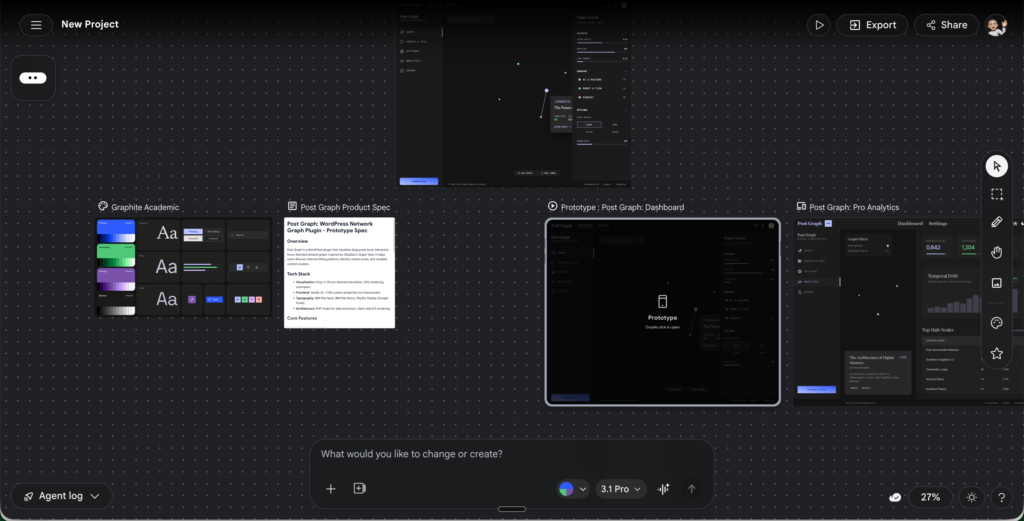Click the star favorites icon in toolbar
This screenshot has width=1024, height=521.
click(x=996, y=353)
